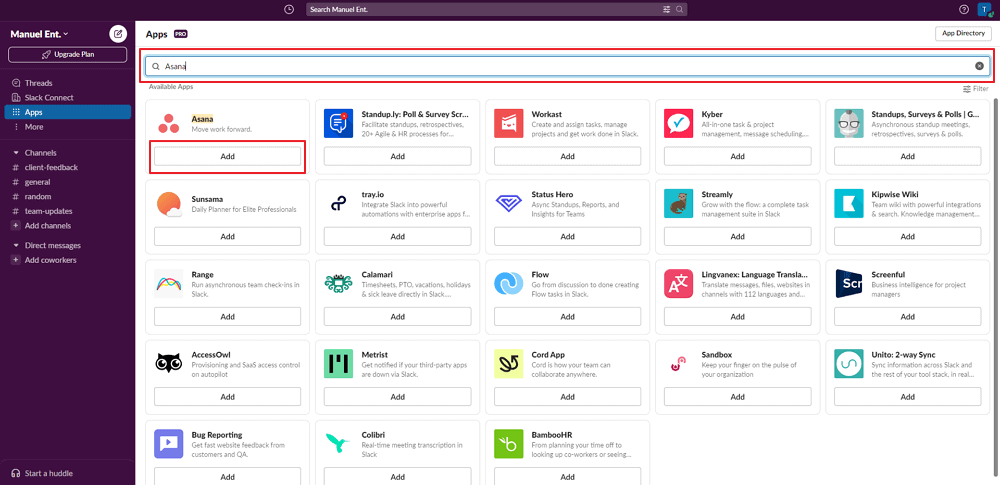Screen dimensions: 1000x485
Task: Click the Colibri app icon
Action: coord(339,444)
